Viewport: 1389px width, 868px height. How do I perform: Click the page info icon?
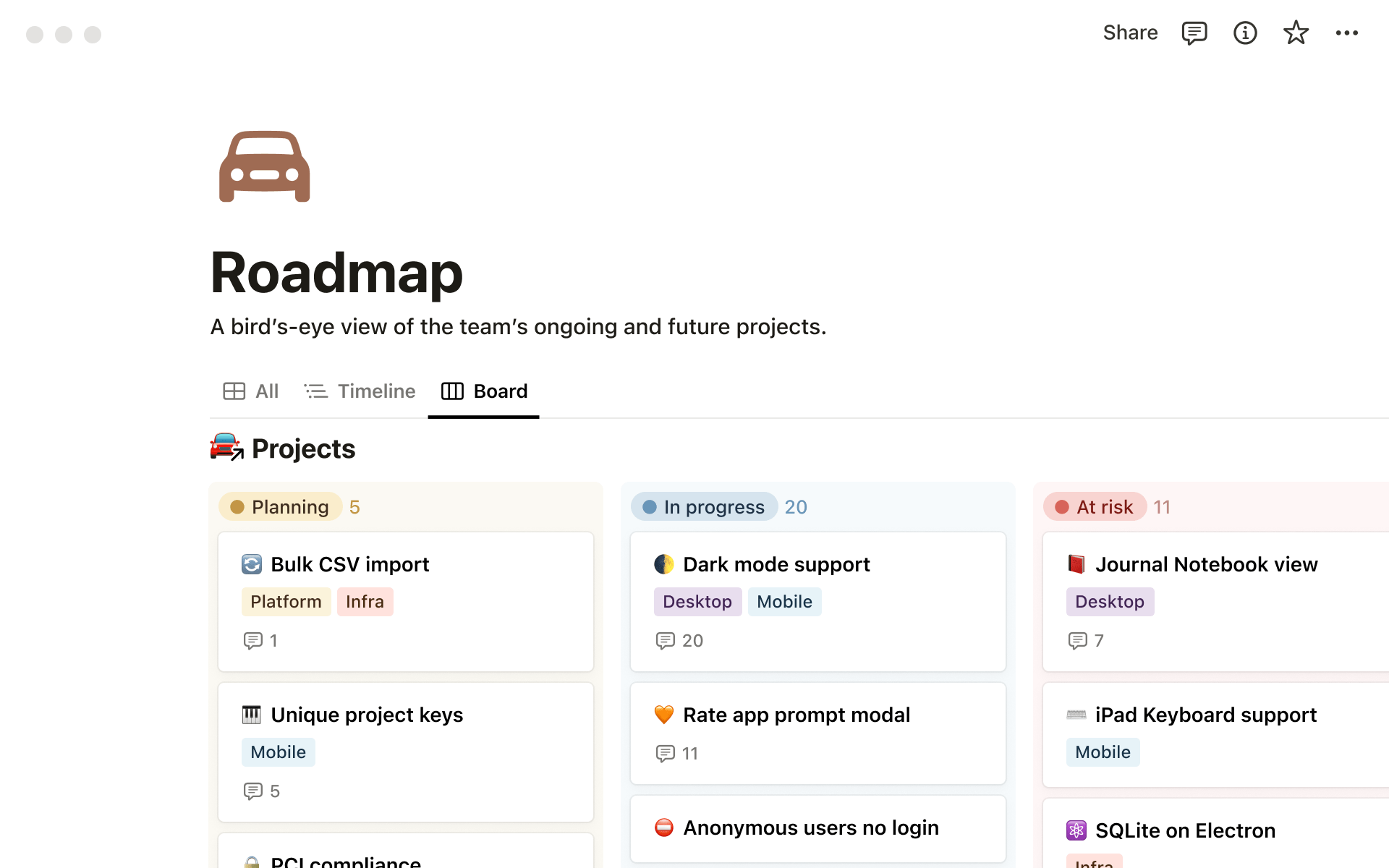point(1244,33)
